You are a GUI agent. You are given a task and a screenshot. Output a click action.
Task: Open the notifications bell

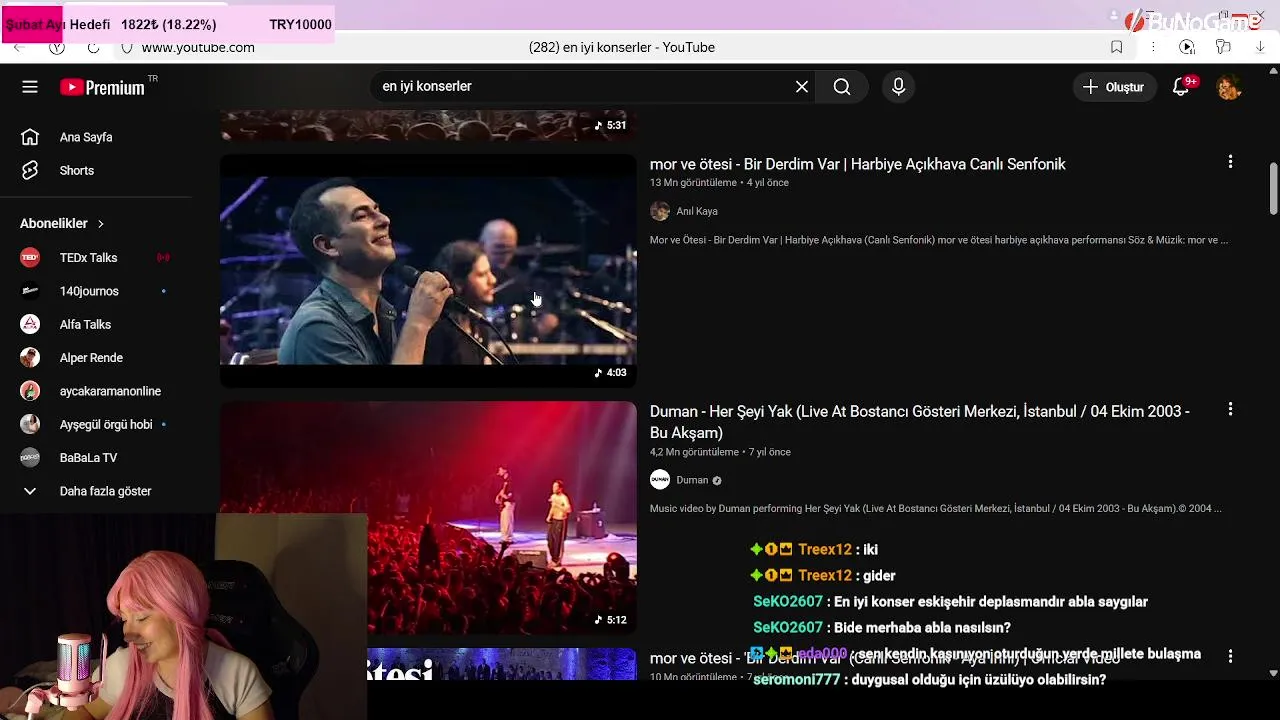coord(1182,87)
